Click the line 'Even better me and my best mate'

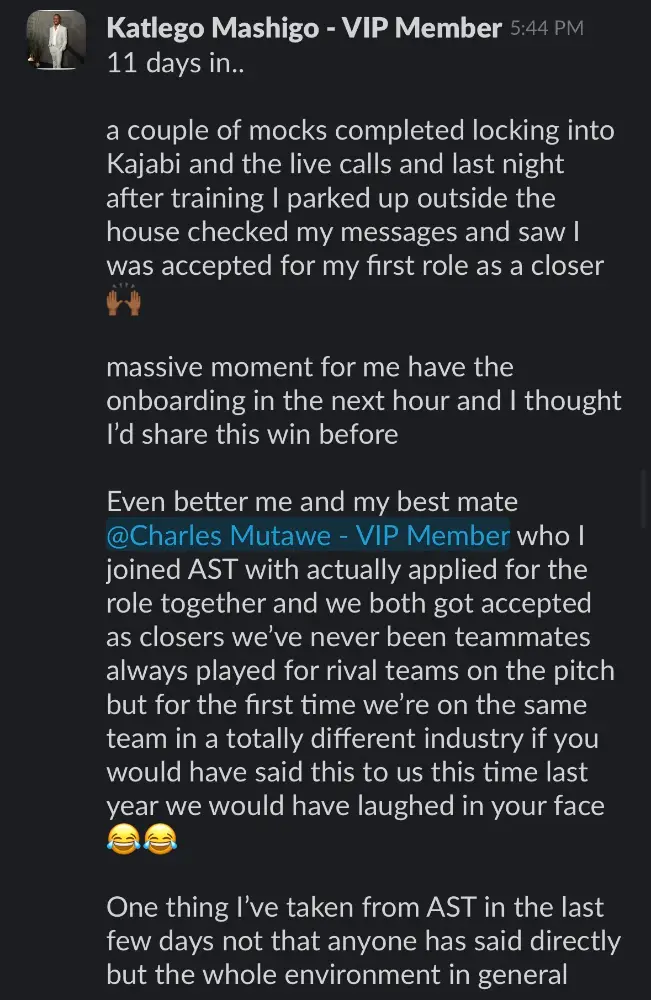point(312,502)
